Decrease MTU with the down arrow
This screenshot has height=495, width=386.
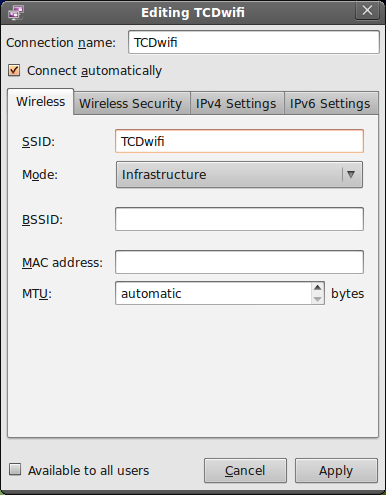pyautogui.click(x=318, y=299)
